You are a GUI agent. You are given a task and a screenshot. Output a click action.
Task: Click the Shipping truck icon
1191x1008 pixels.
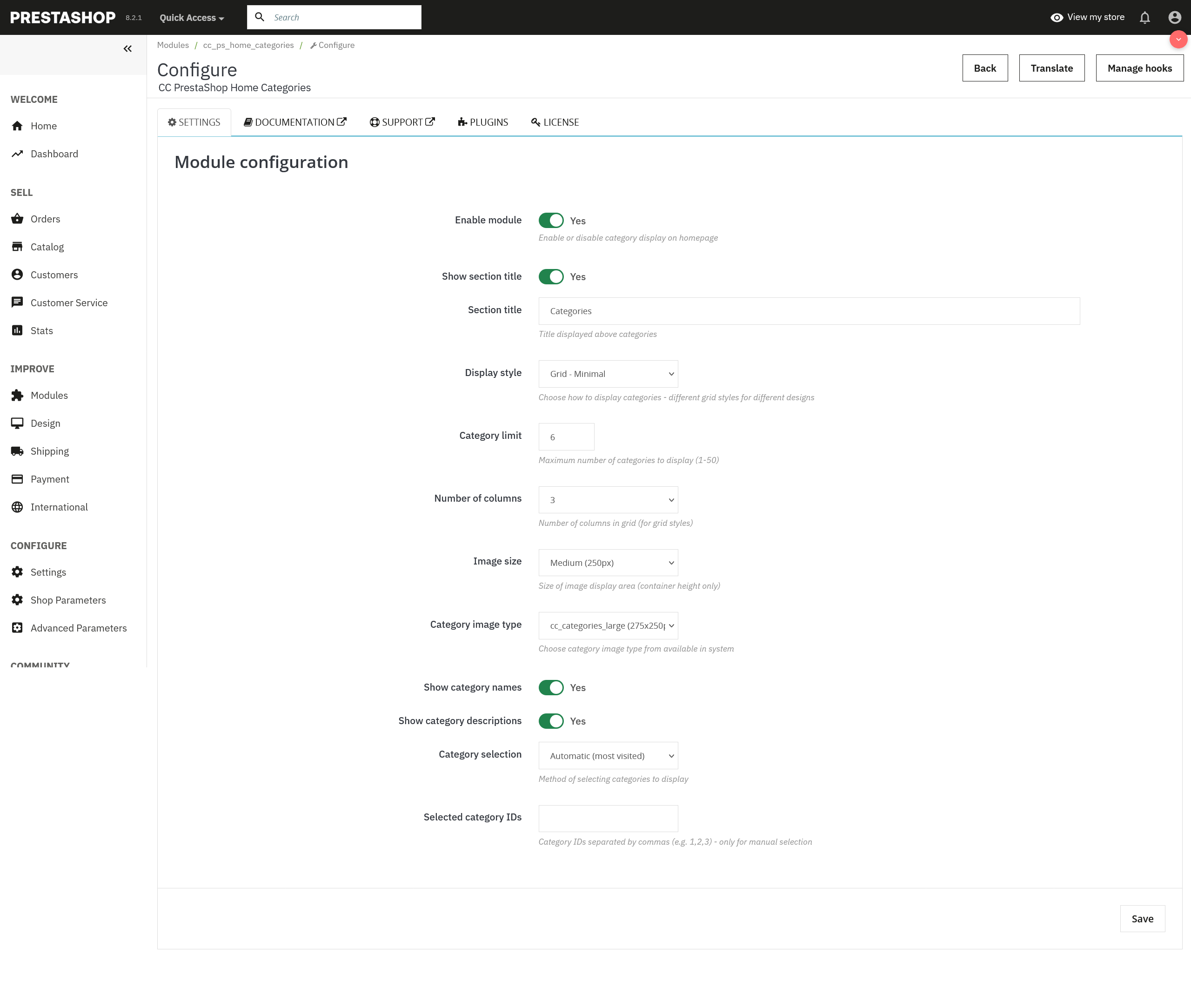click(x=17, y=451)
